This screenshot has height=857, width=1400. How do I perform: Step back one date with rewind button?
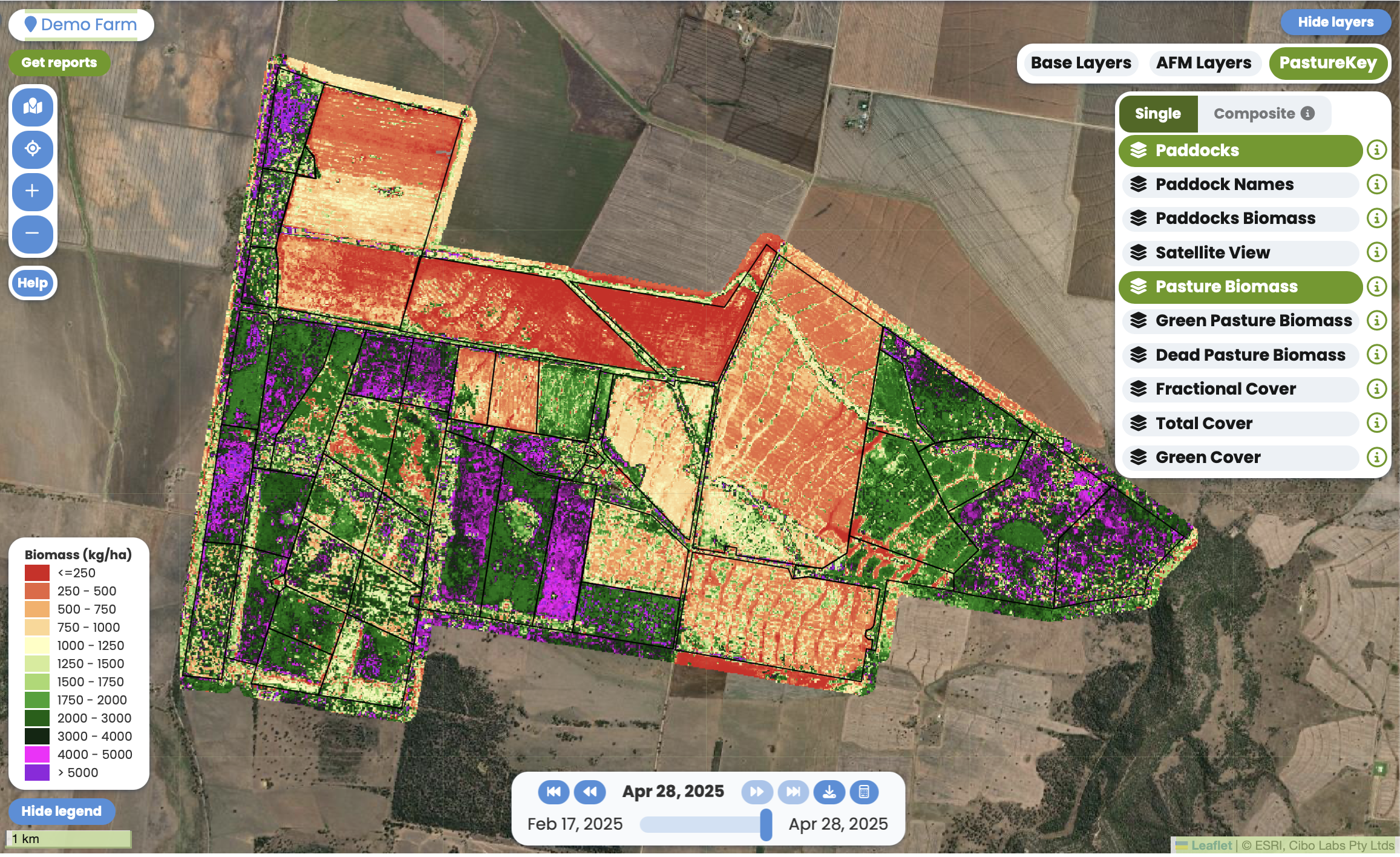(590, 792)
